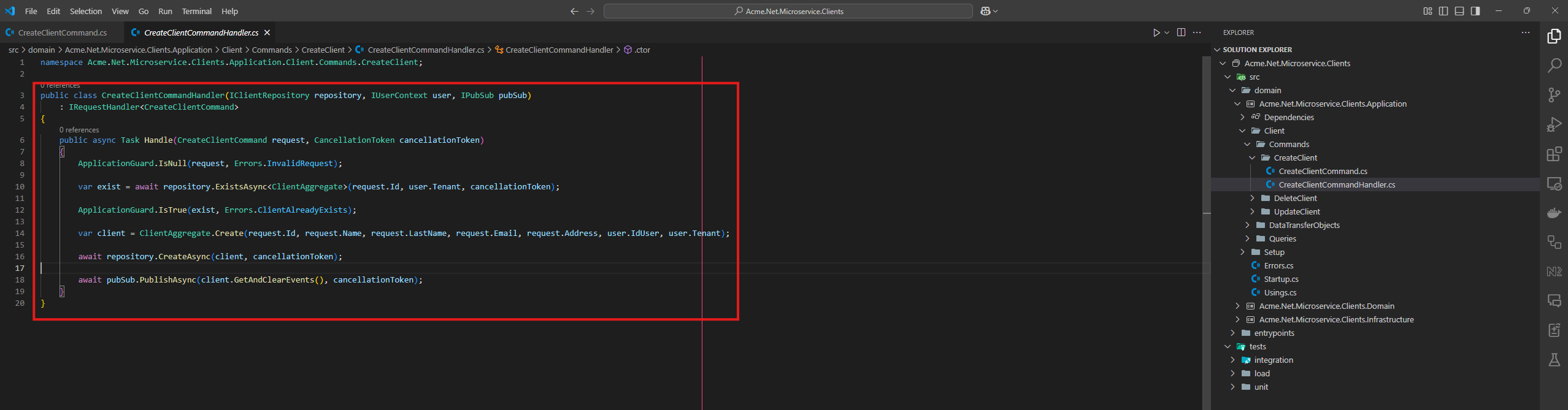
Task: Open the Selection menu
Action: (x=86, y=11)
